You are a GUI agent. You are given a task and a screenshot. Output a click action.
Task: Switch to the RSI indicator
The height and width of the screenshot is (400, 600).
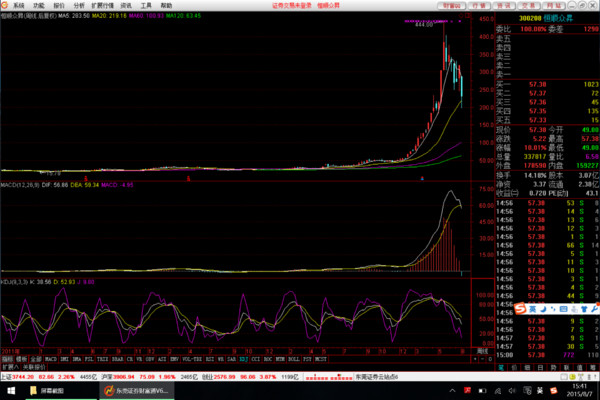tap(210, 359)
